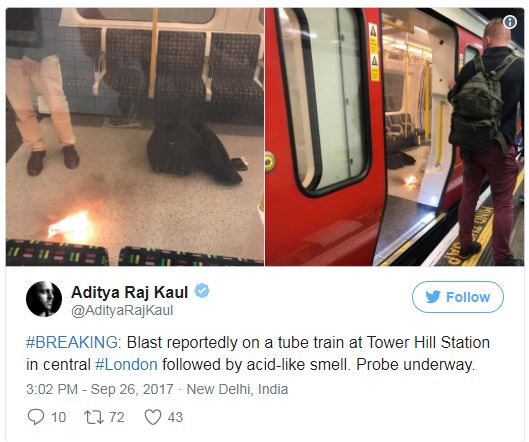The image size is (529, 442).
Task: Open Aditya Raj Kaul's profile avatar
Action: pyautogui.click(x=44, y=299)
